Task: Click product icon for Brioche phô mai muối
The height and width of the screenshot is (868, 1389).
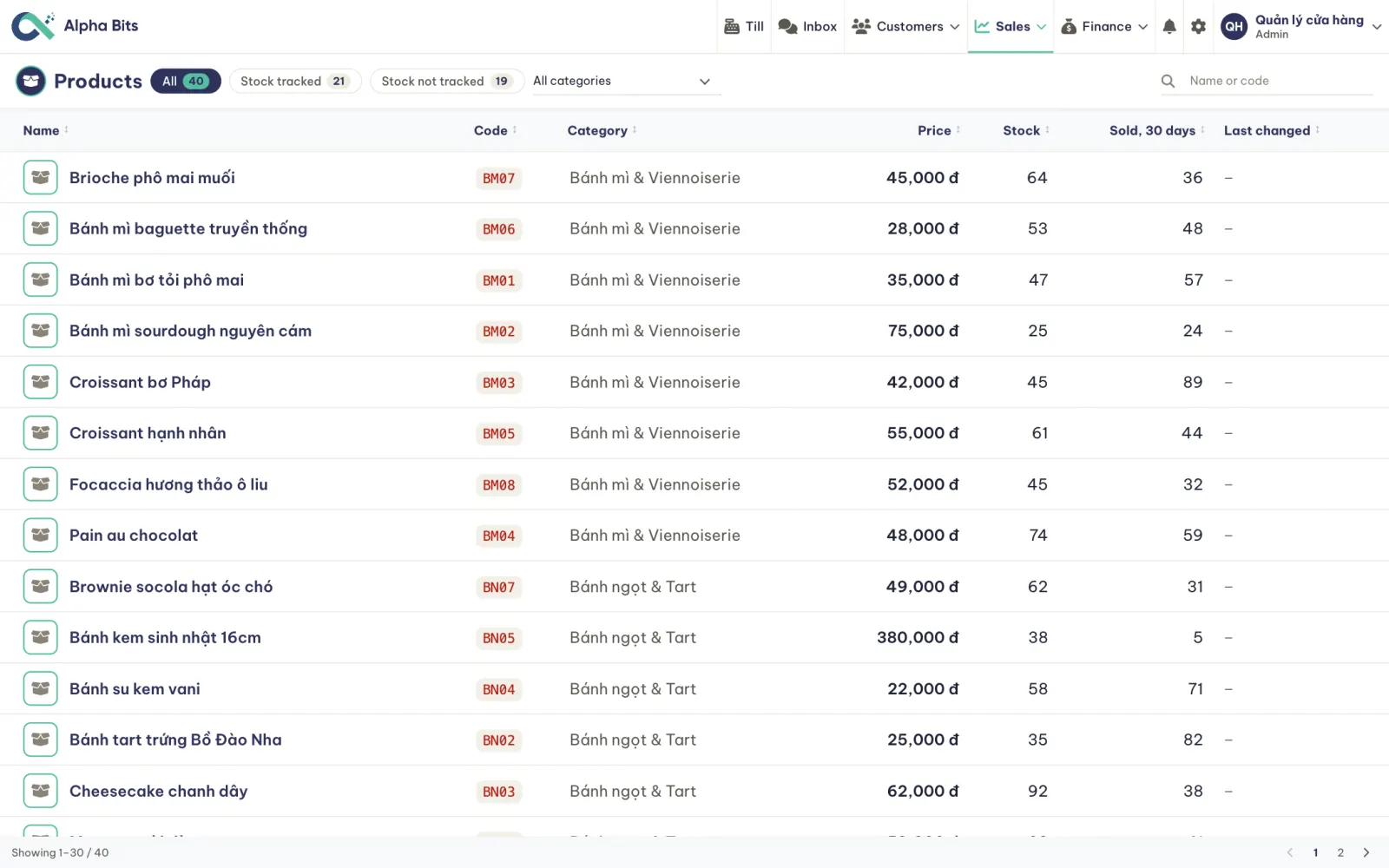Action: point(40,178)
